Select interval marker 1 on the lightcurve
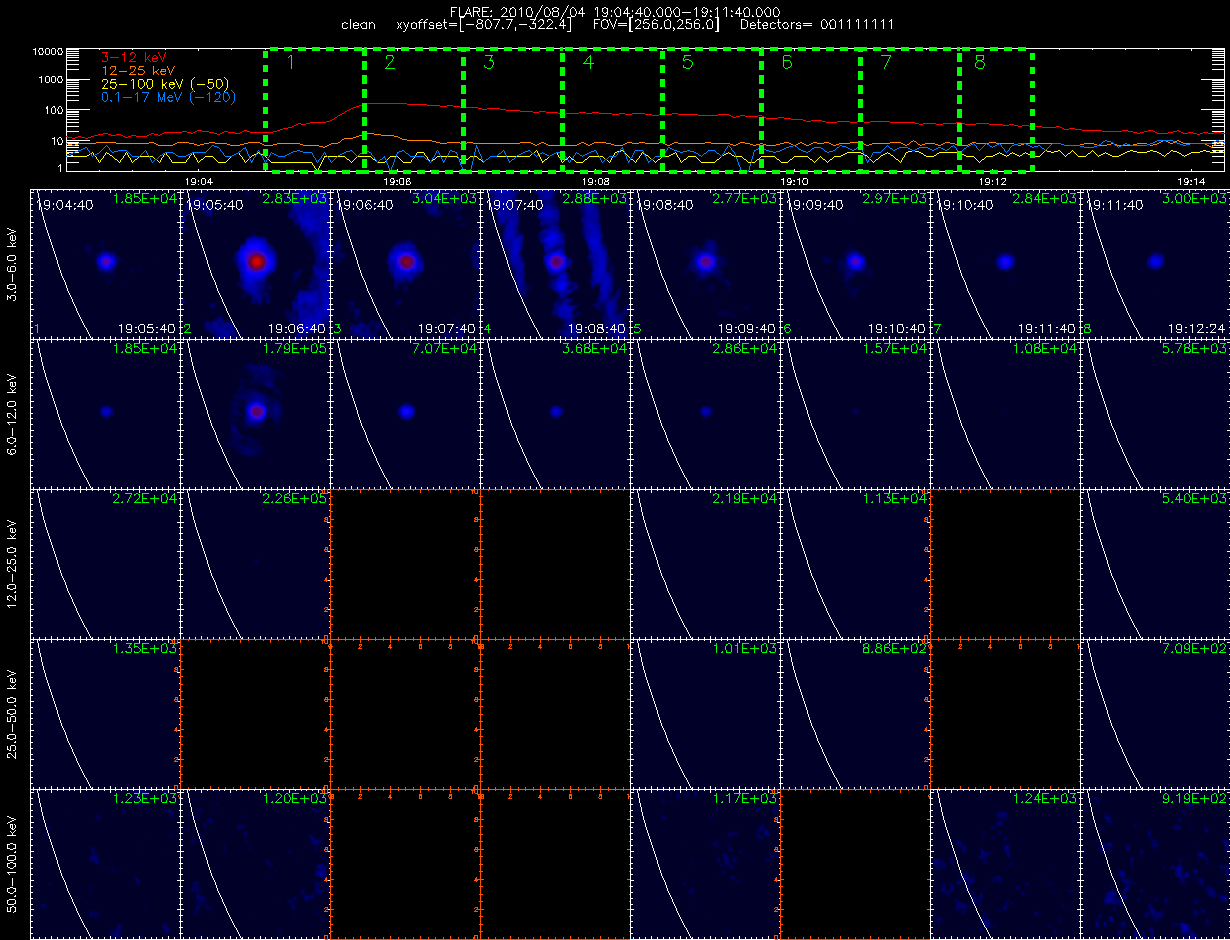Viewport: 1230px width, 940px height. pos(291,63)
